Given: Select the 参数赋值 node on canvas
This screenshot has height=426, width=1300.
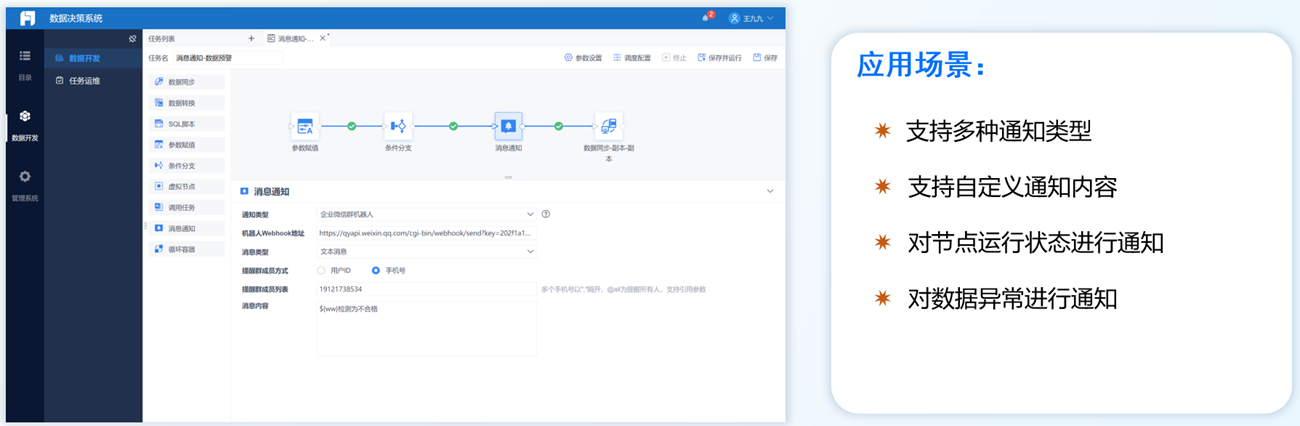Looking at the screenshot, I should pos(305,126).
